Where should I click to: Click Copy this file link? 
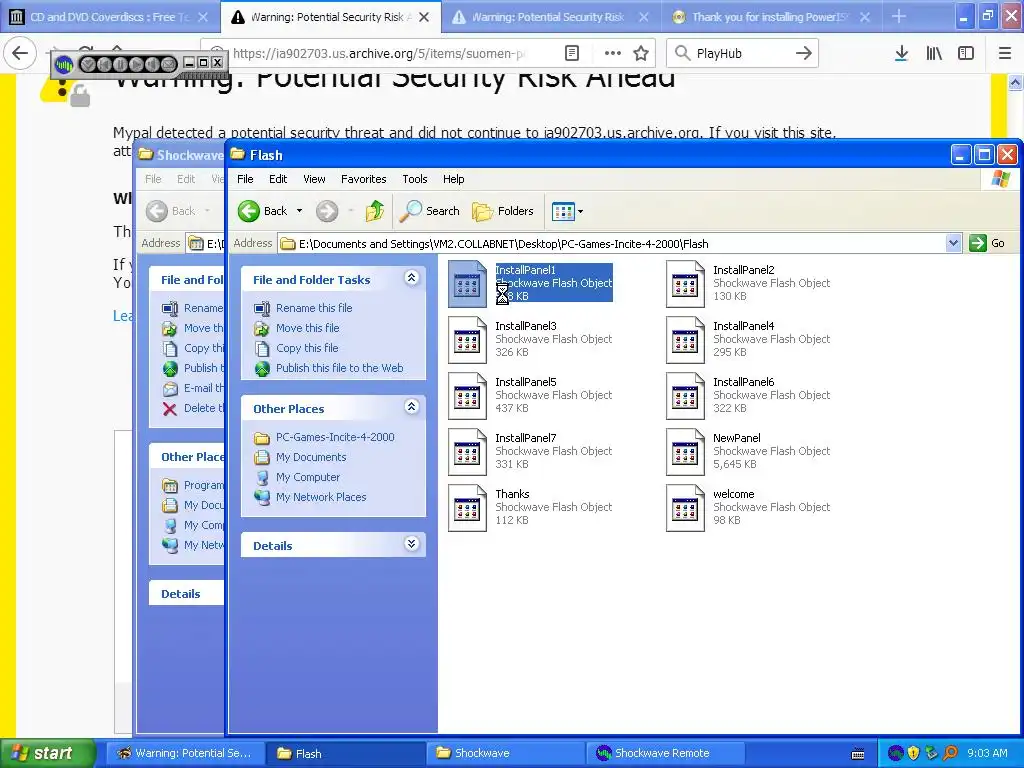307,348
